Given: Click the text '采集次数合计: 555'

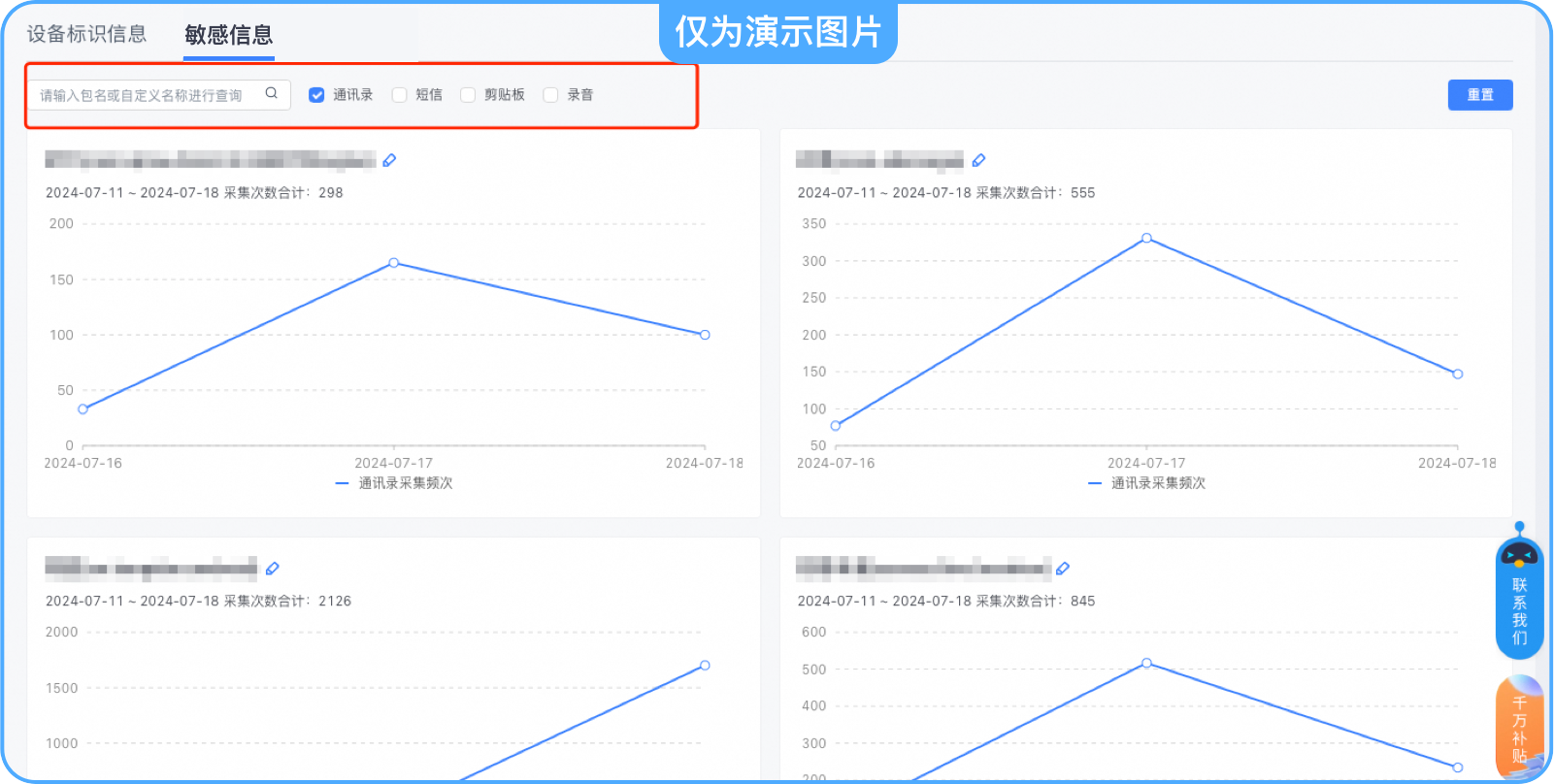Looking at the screenshot, I should [x=1036, y=193].
